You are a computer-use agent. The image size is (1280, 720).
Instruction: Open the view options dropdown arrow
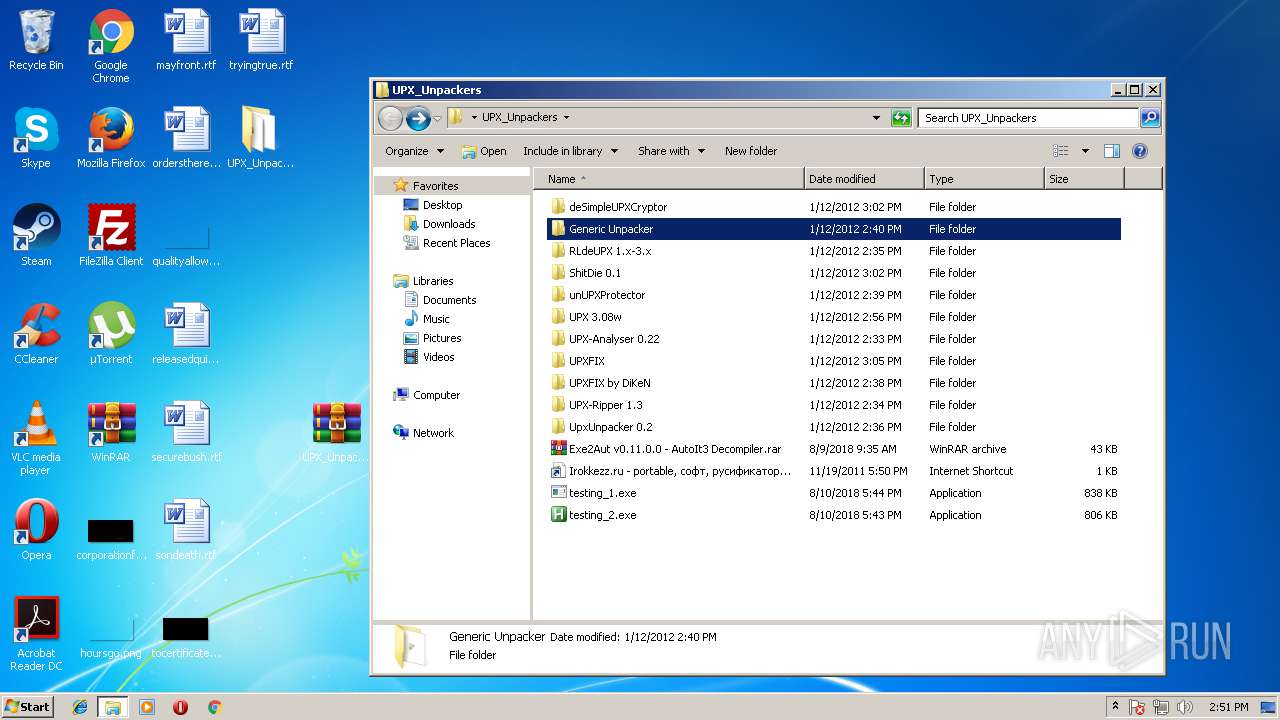[x=1085, y=151]
